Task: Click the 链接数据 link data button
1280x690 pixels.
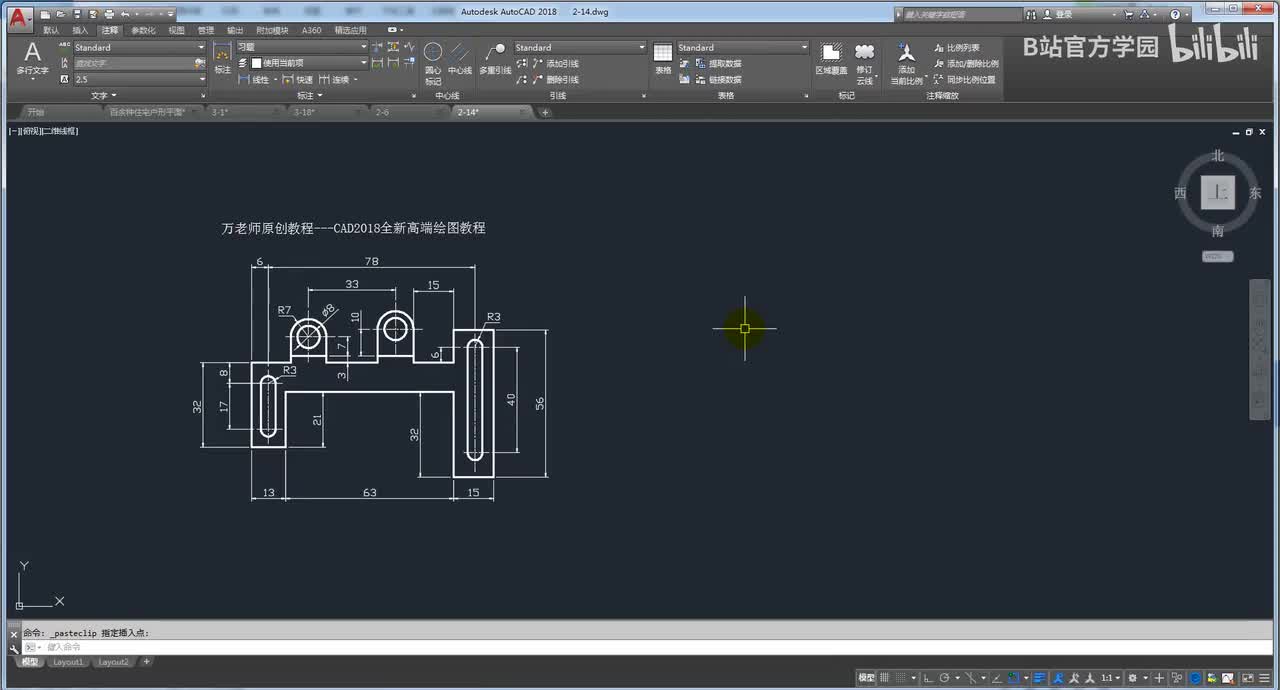Action: click(x=717, y=79)
